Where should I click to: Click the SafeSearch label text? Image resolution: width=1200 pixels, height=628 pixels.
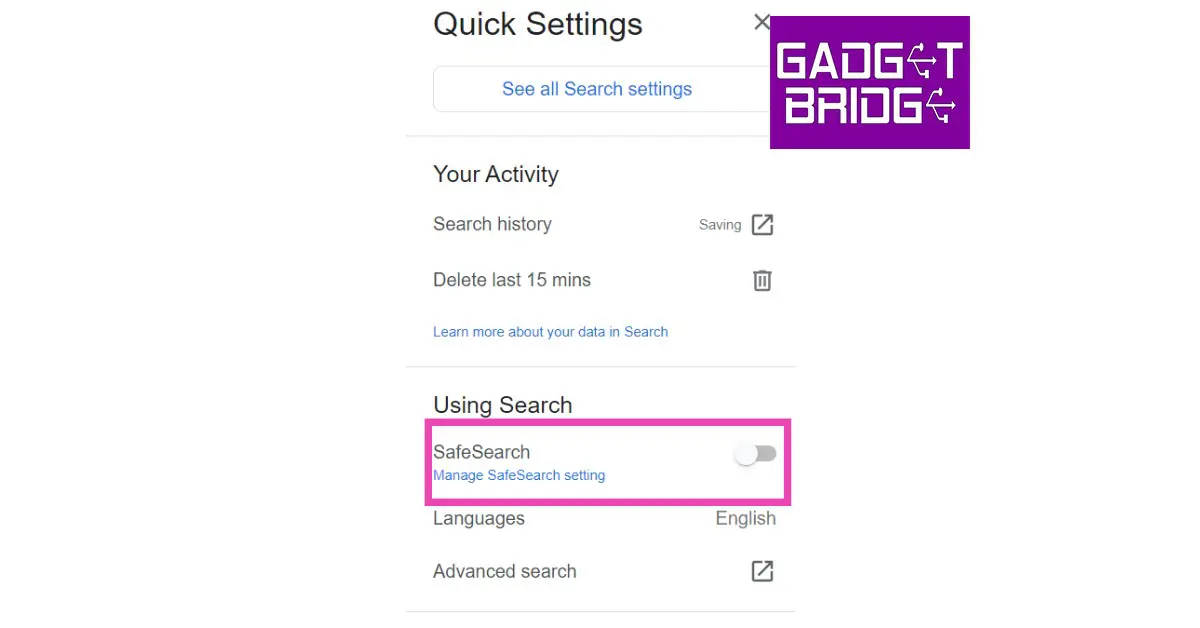click(x=482, y=452)
